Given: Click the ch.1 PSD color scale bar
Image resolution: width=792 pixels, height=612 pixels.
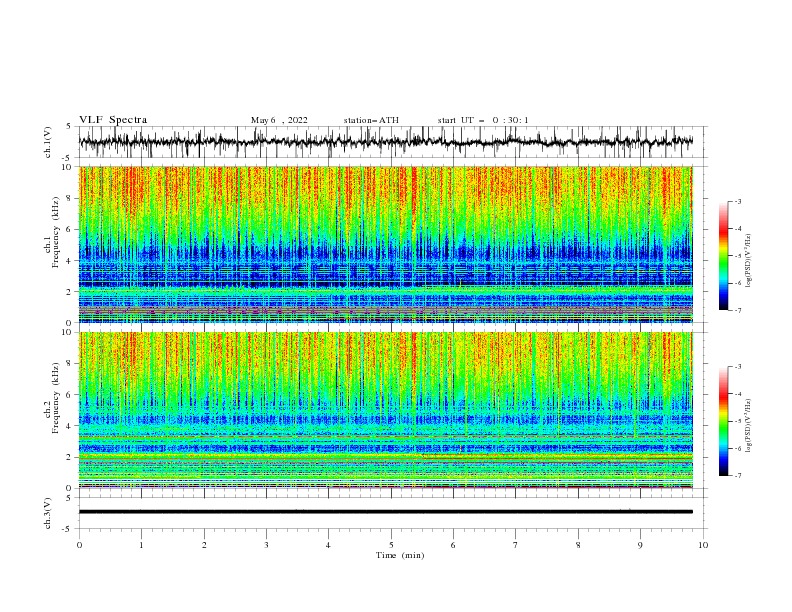Looking at the screenshot, I should [723, 256].
